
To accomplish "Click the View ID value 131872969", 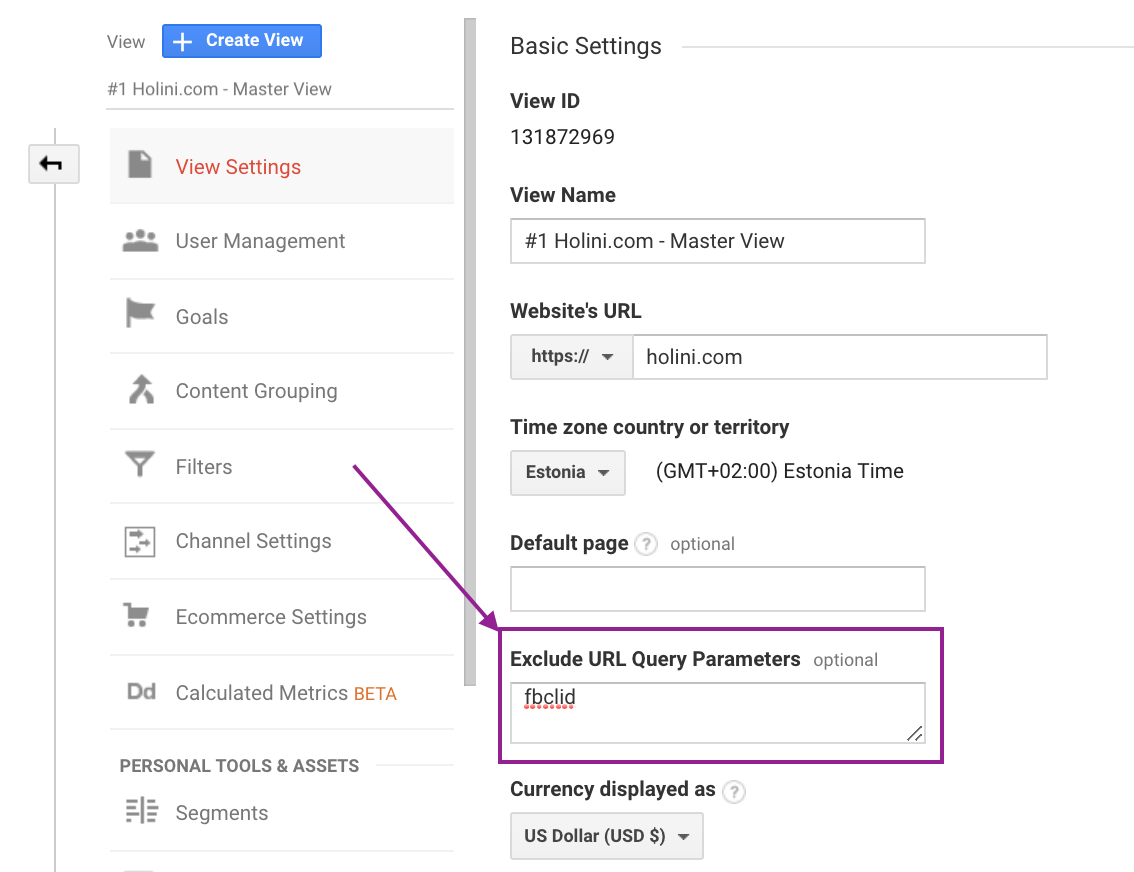I will coord(563,137).
